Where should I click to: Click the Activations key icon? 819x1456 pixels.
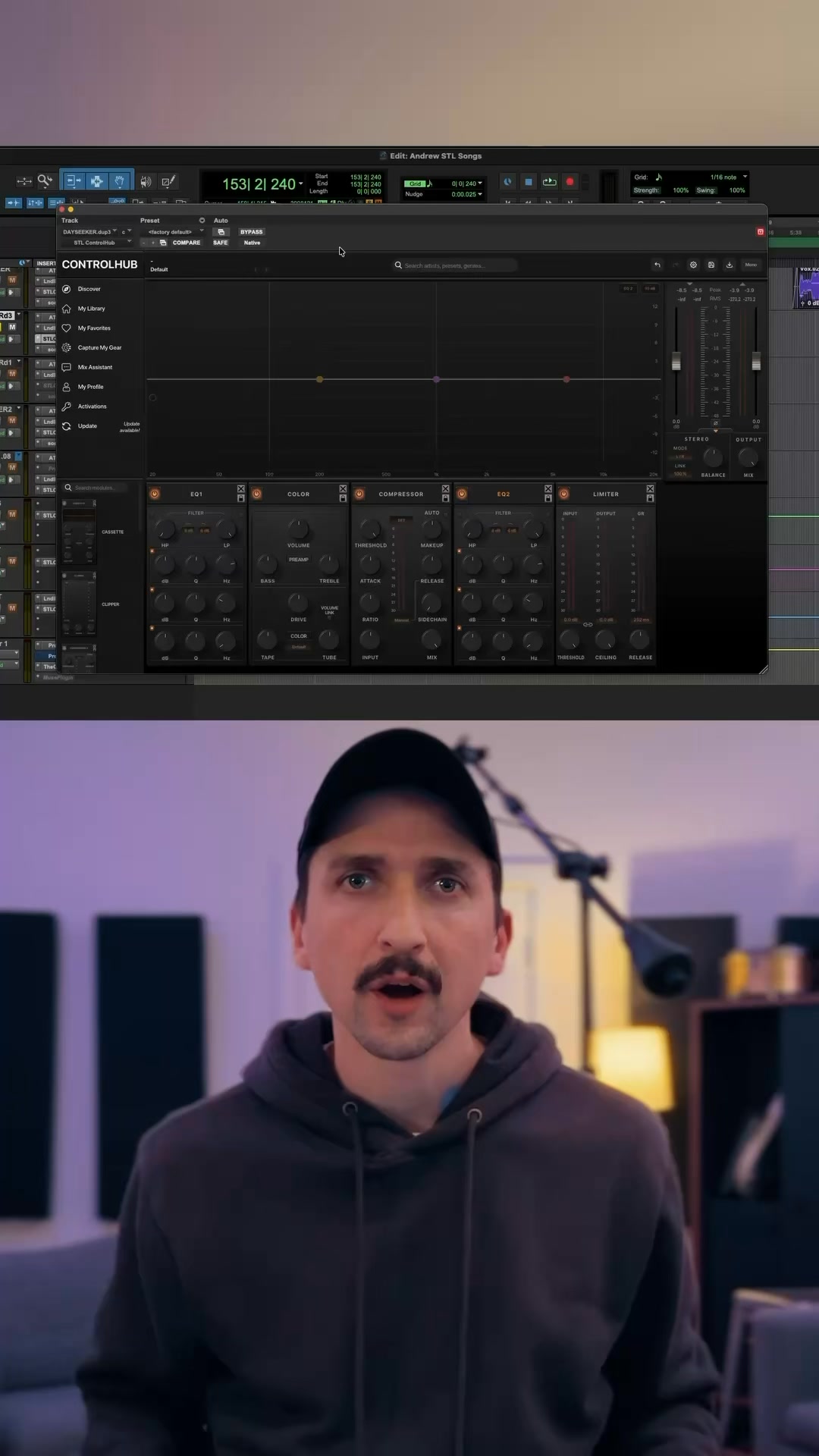click(x=67, y=406)
